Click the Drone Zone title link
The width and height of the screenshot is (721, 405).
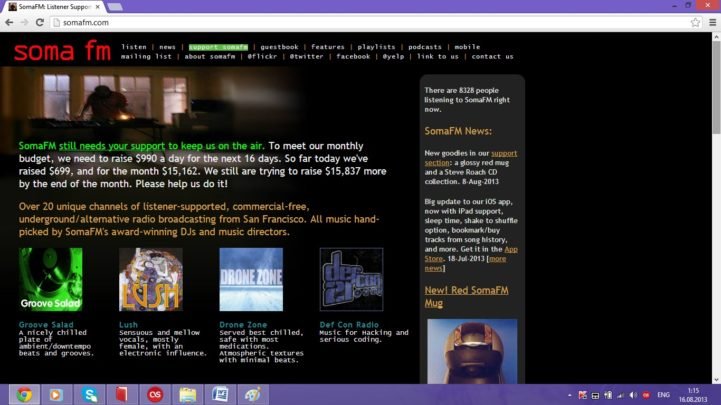click(243, 325)
